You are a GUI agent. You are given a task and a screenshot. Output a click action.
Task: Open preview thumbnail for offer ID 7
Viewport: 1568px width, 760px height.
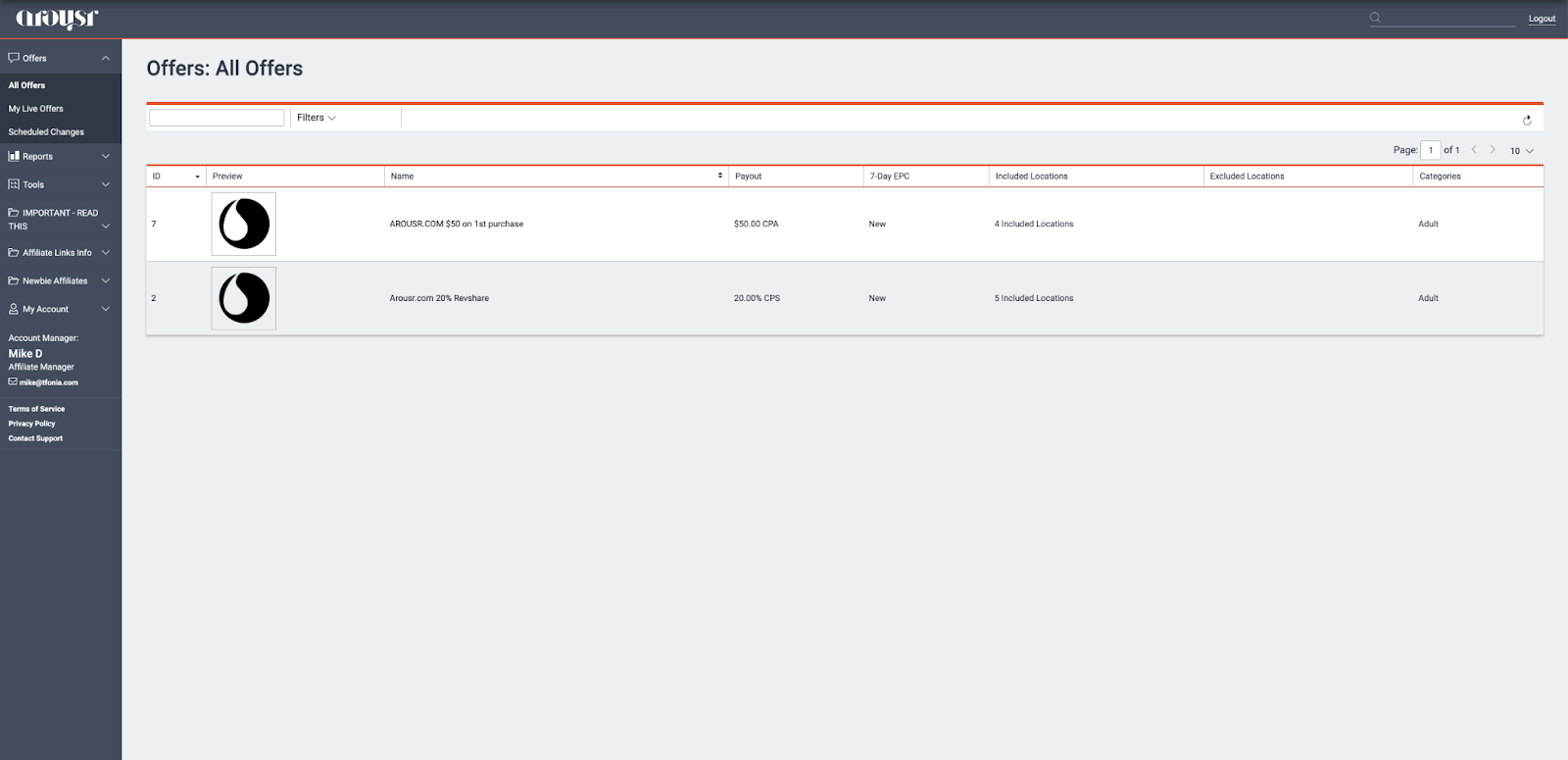[x=244, y=224]
